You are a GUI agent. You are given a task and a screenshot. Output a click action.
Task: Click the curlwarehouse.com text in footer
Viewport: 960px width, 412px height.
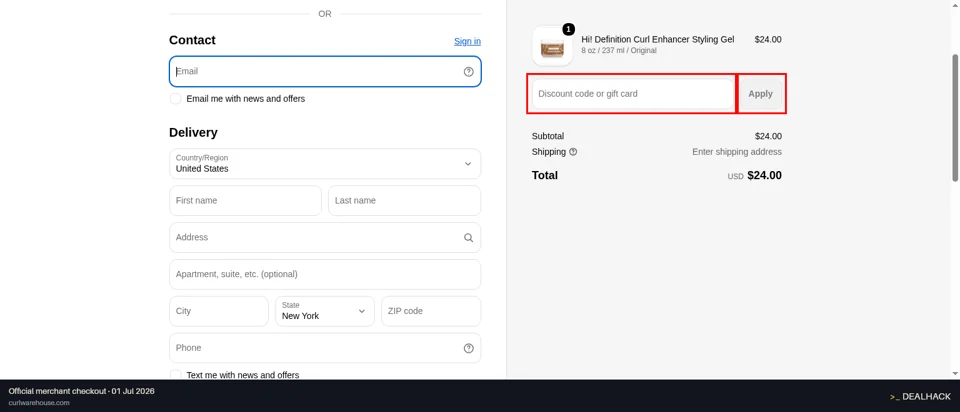[39, 403]
